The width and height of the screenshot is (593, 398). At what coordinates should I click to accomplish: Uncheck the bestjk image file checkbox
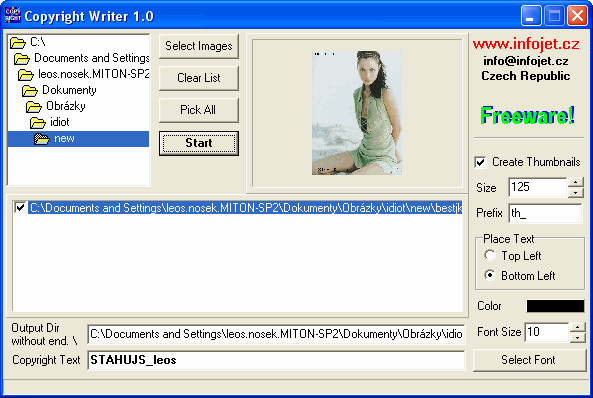point(20,207)
